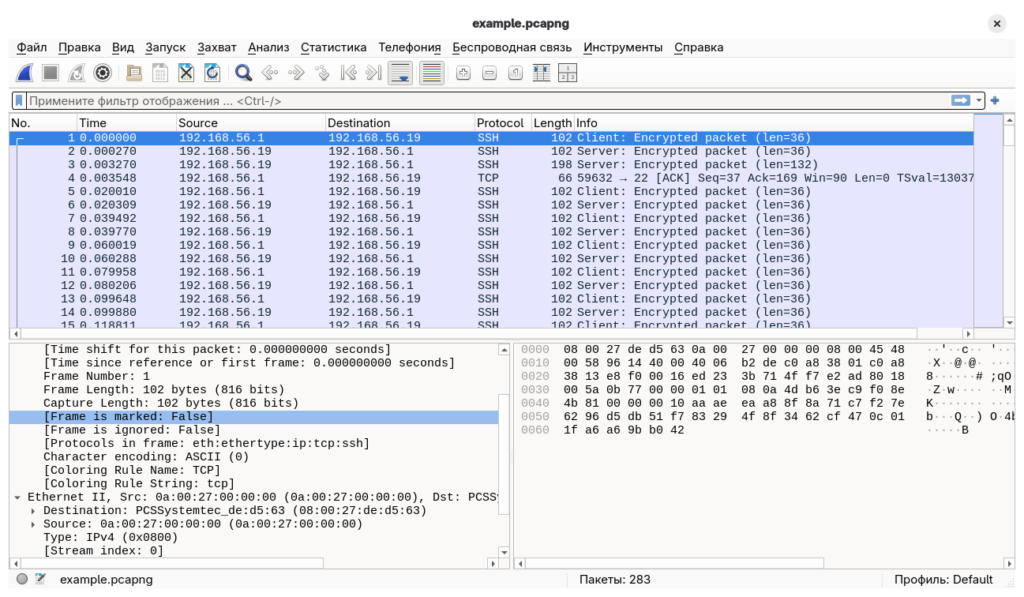Select packet 3 with len=132

[491, 165]
